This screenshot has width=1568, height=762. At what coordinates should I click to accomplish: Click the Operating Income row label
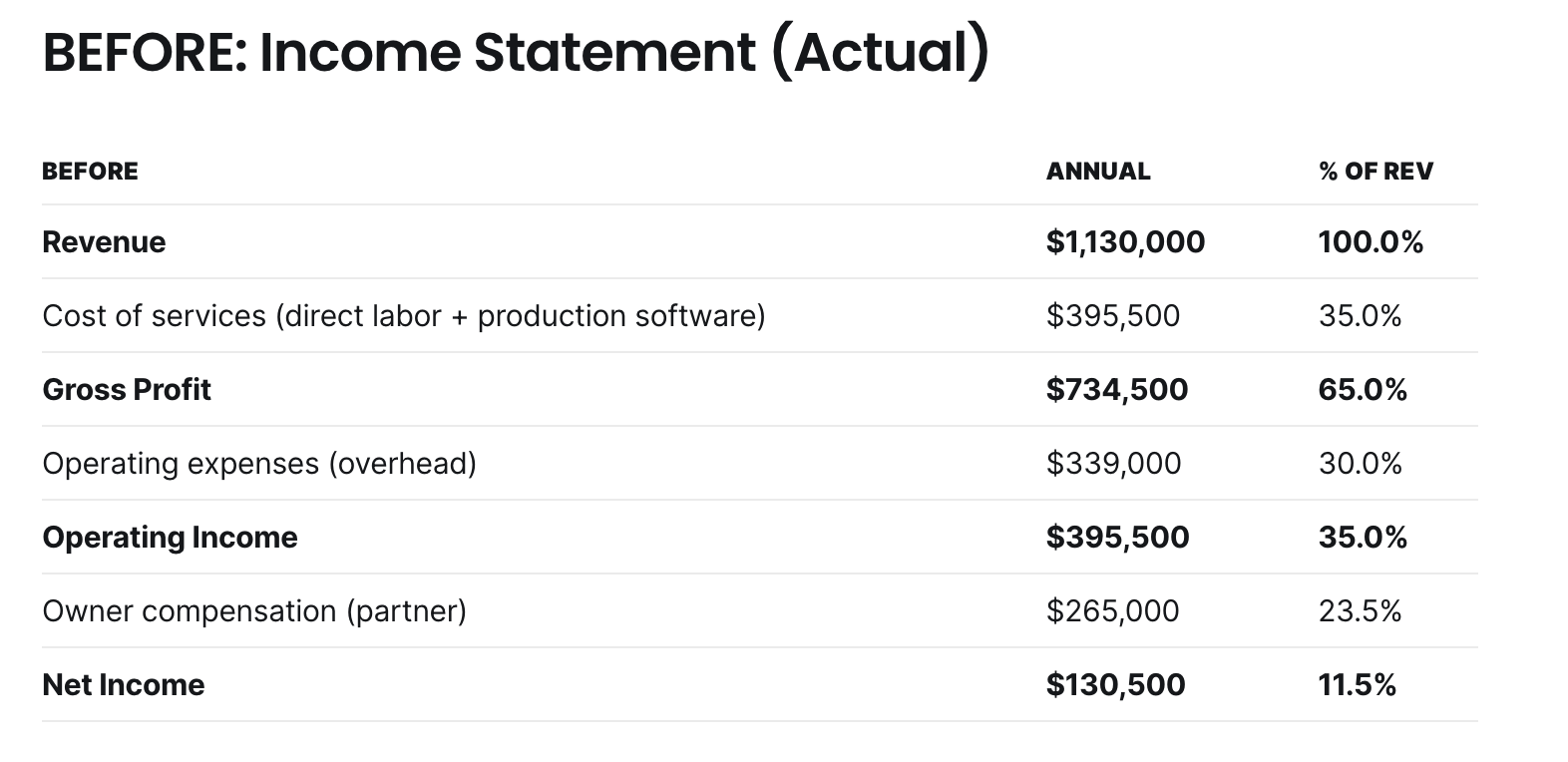170,538
